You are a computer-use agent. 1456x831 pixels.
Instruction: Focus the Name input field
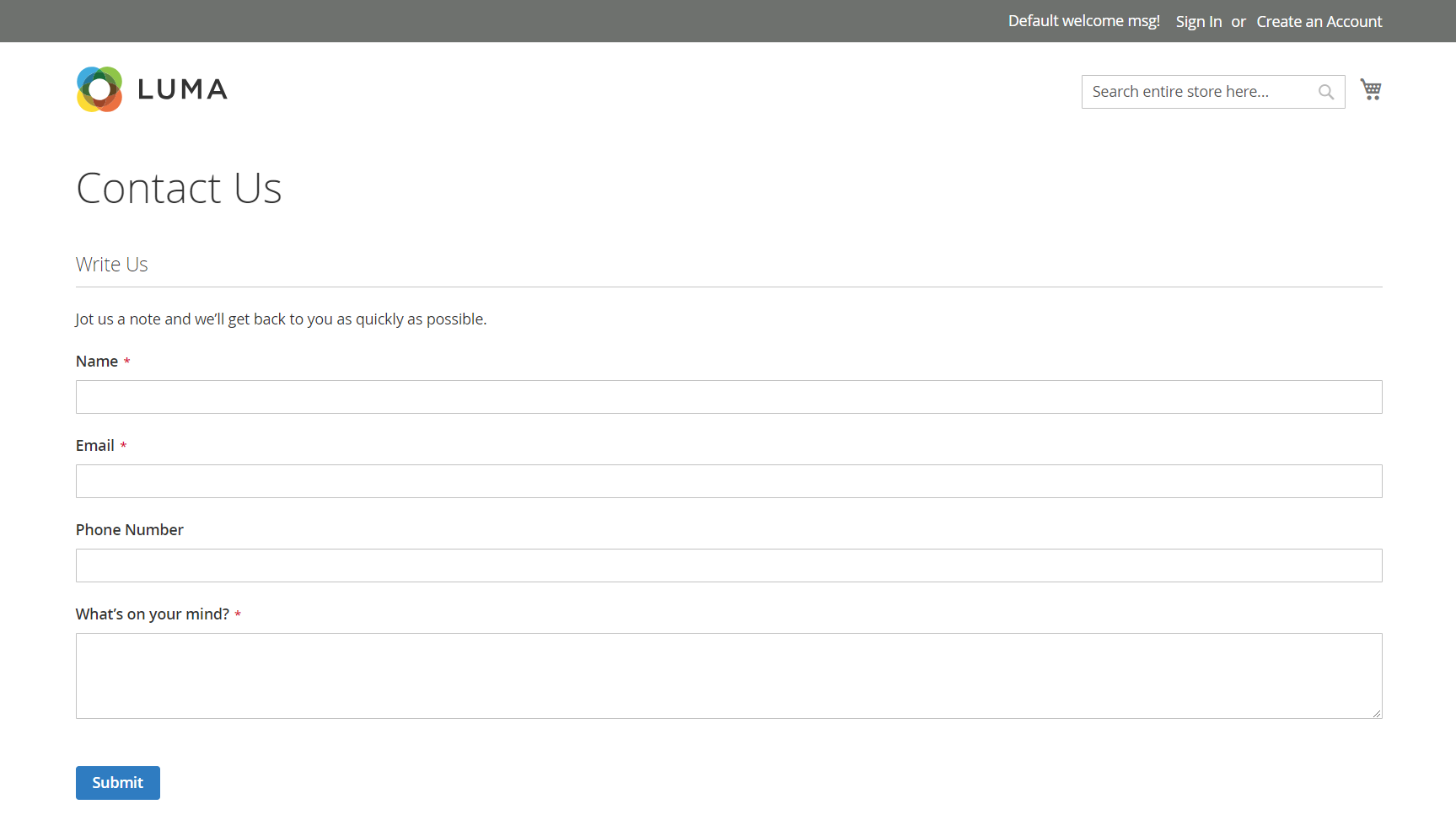[729, 397]
